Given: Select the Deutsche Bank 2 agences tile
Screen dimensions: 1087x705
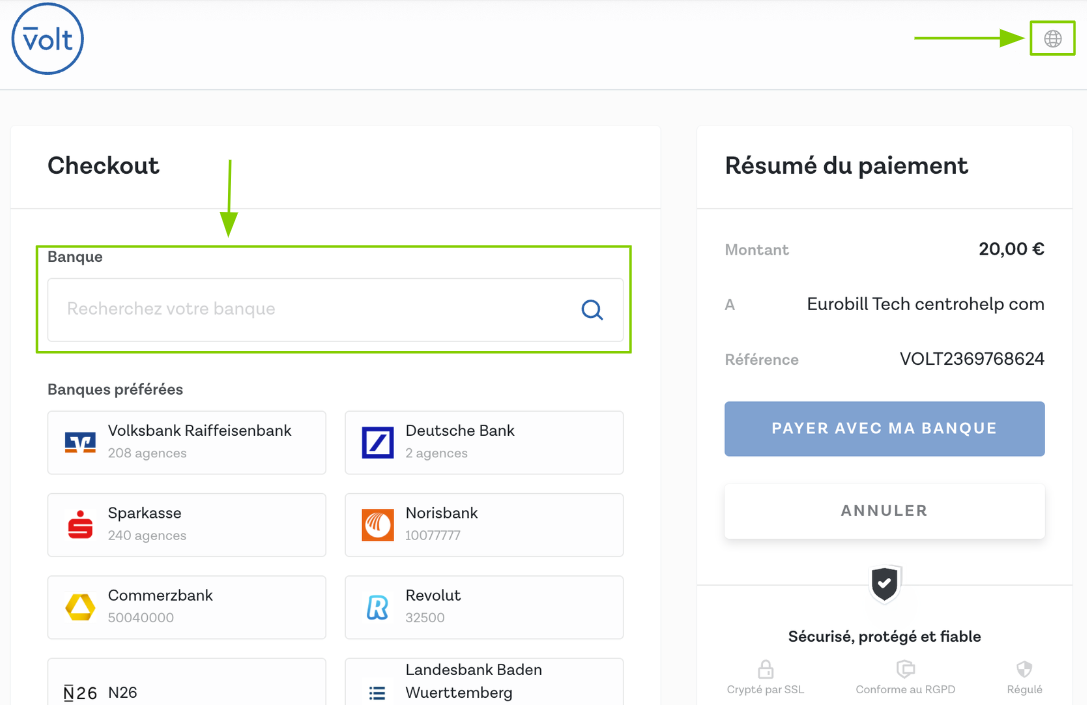Looking at the screenshot, I should [x=484, y=442].
